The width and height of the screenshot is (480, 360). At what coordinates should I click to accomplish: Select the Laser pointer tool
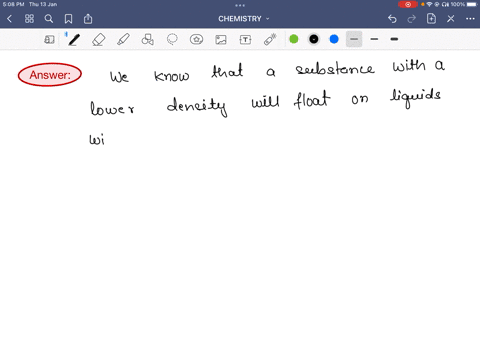pos(270,39)
